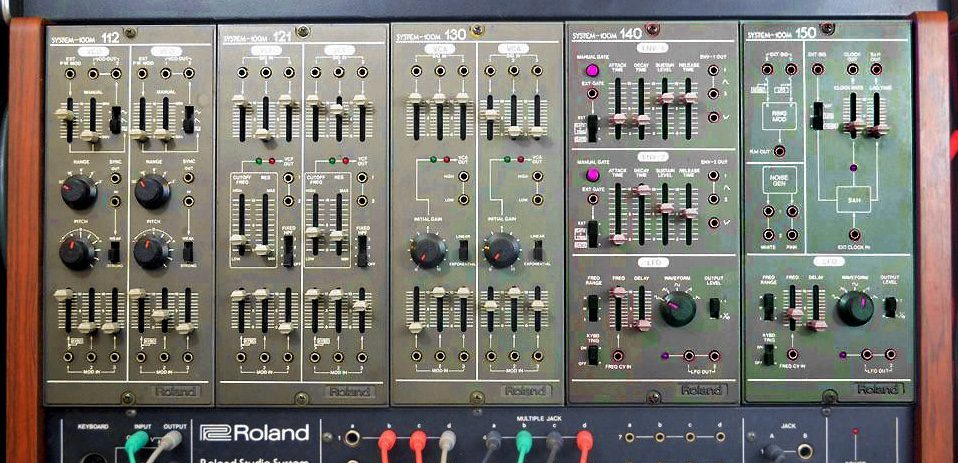This screenshot has height=463, width=958.
Task: Adjust ENV-1 Release Time slider
Action: point(689,98)
